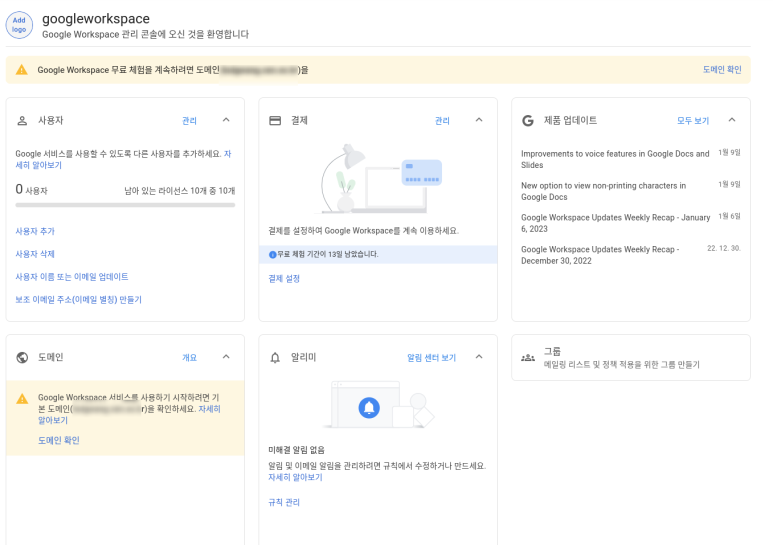The width and height of the screenshot is (773, 545).
Task: Click 남아 있는 라이선스 10개 중 10개 text
Action: pyautogui.click(x=179, y=191)
